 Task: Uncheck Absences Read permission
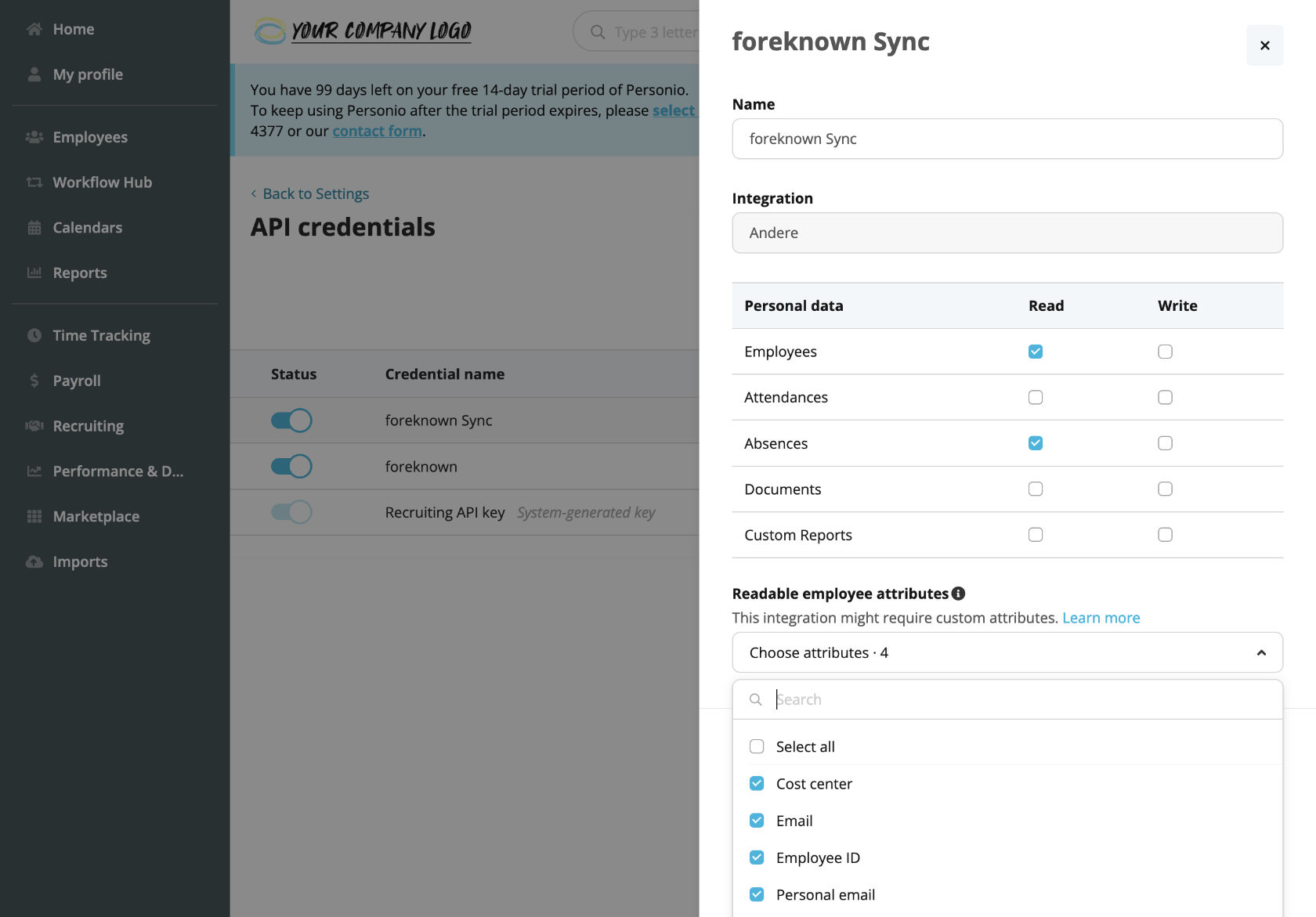point(1036,443)
